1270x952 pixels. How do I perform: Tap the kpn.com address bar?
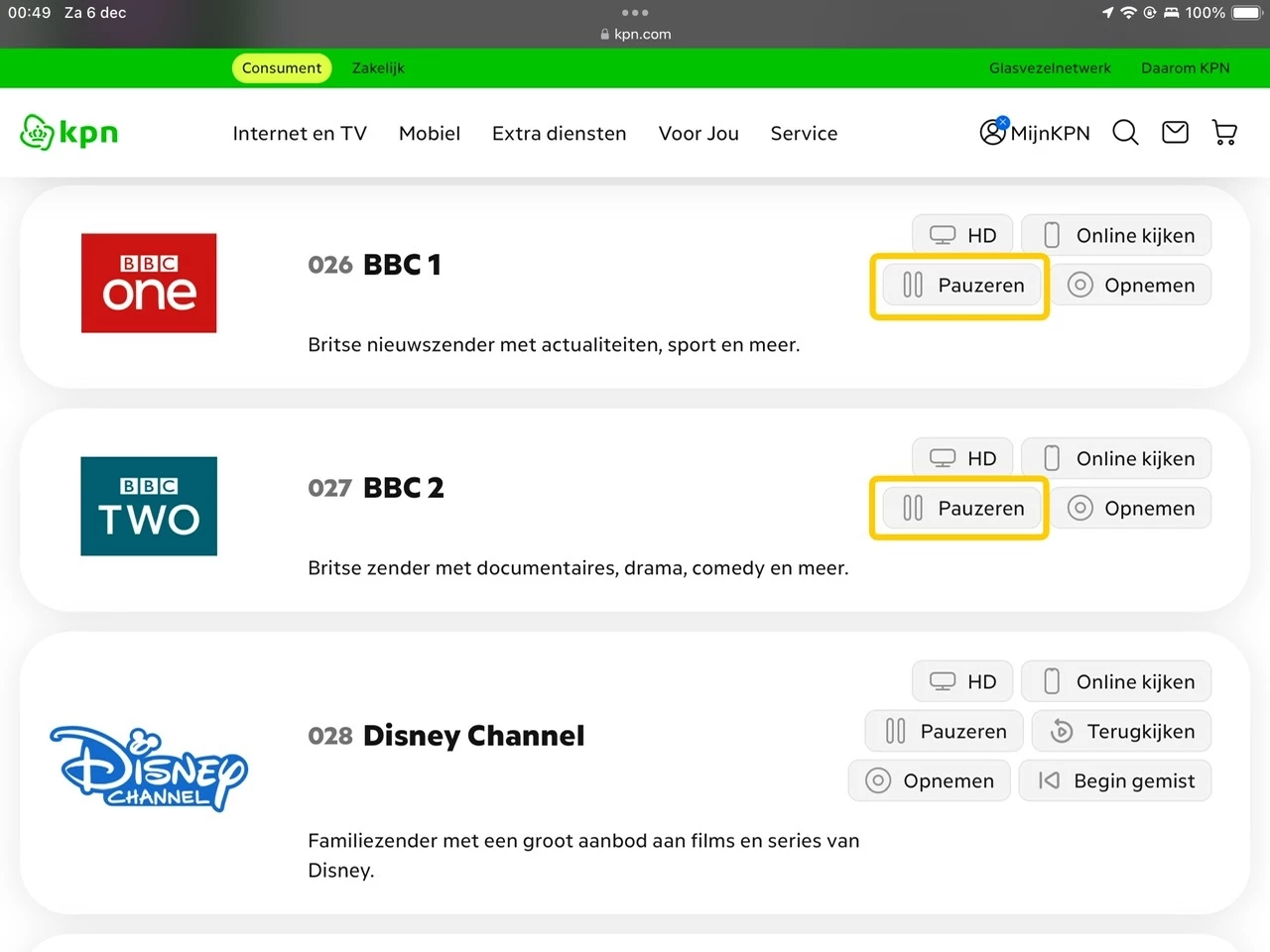click(x=635, y=34)
